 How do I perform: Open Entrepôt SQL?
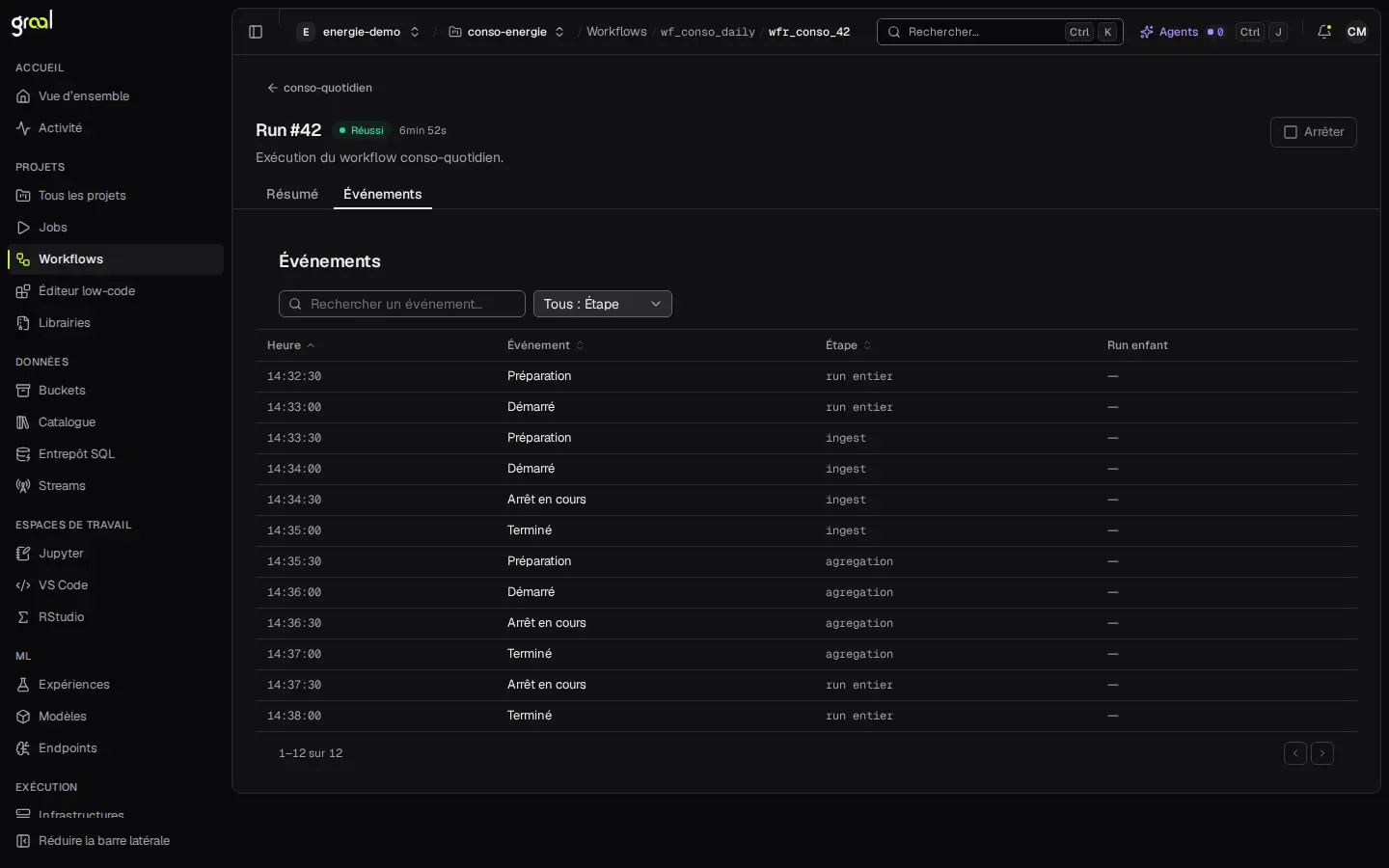click(x=115, y=454)
